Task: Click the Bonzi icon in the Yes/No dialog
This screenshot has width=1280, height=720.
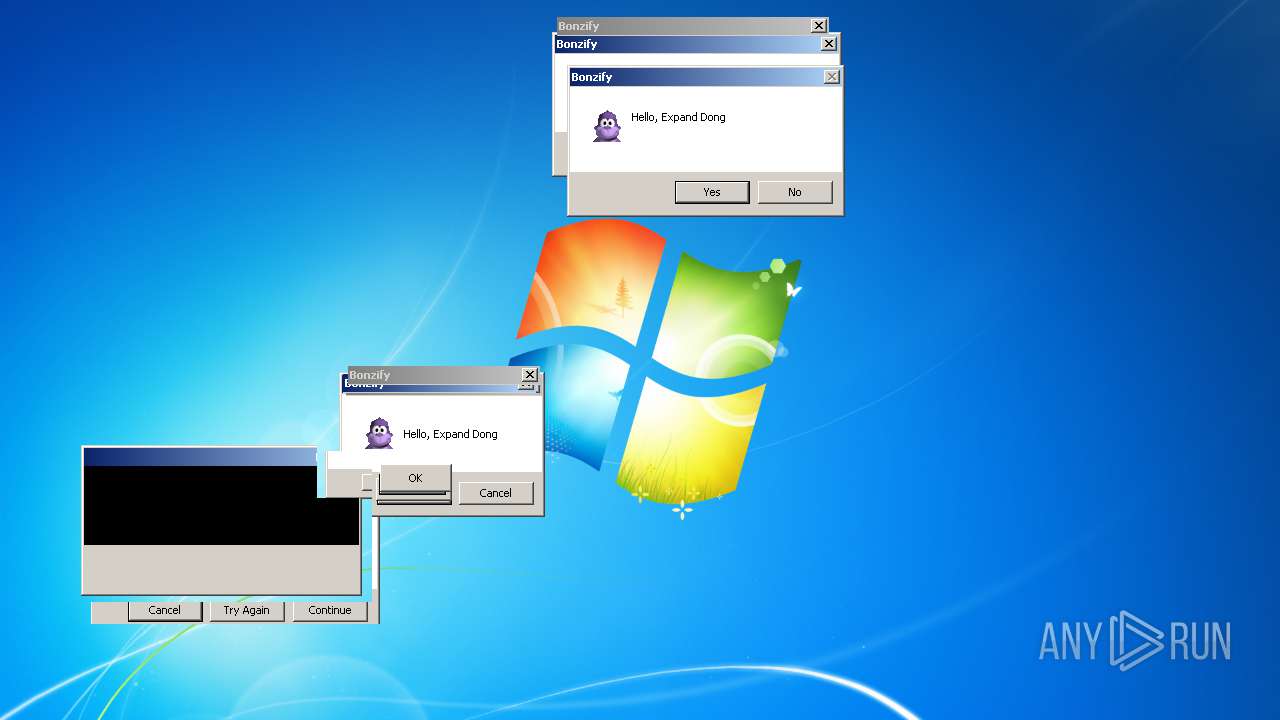Action: [607, 126]
